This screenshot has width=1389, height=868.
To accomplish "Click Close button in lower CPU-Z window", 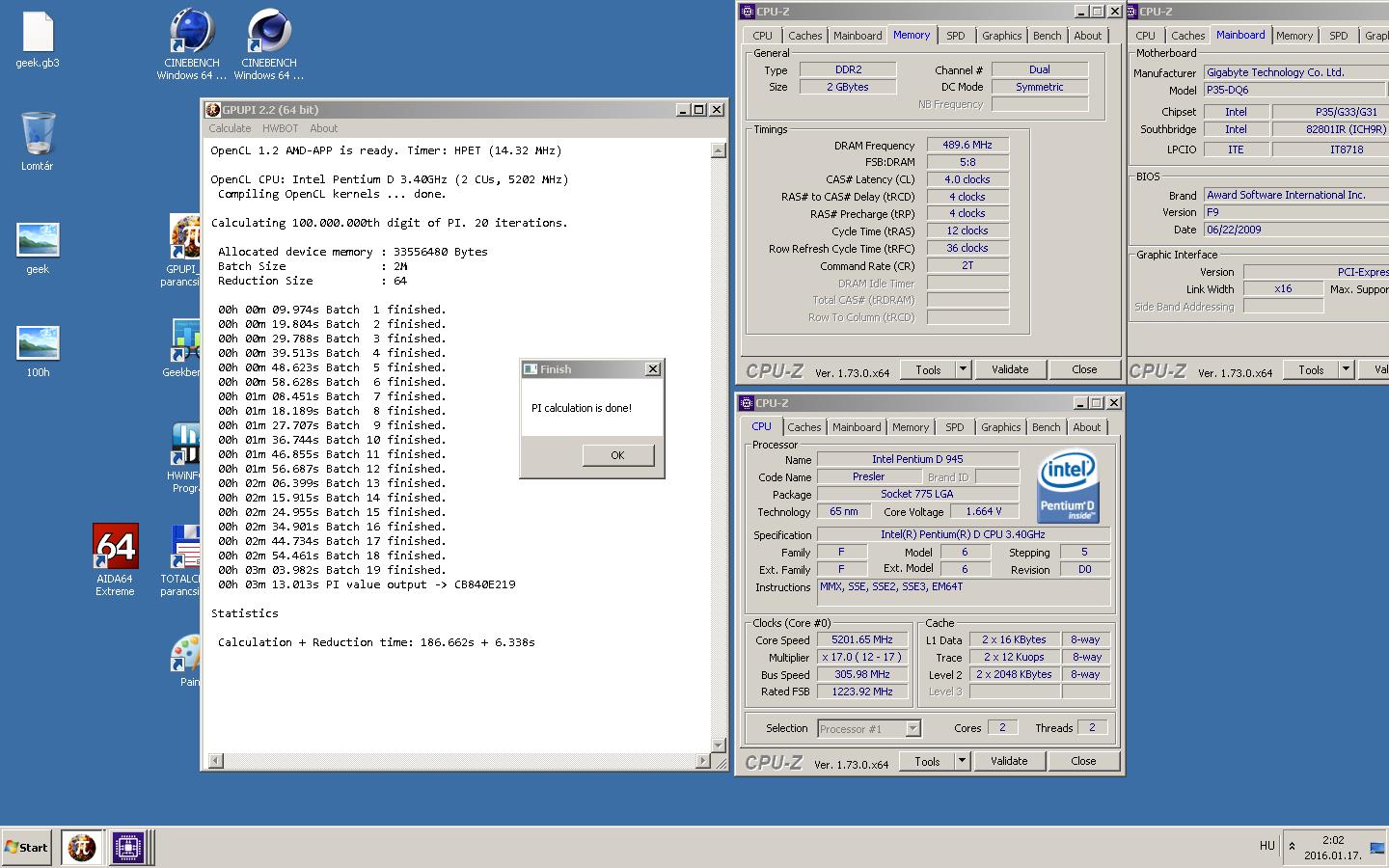I will click(x=1083, y=761).
